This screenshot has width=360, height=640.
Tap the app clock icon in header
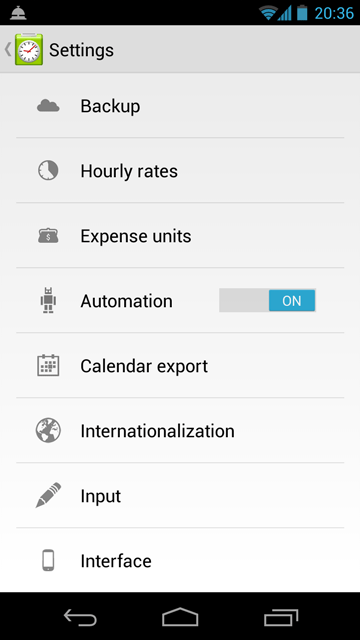[29, 50]
